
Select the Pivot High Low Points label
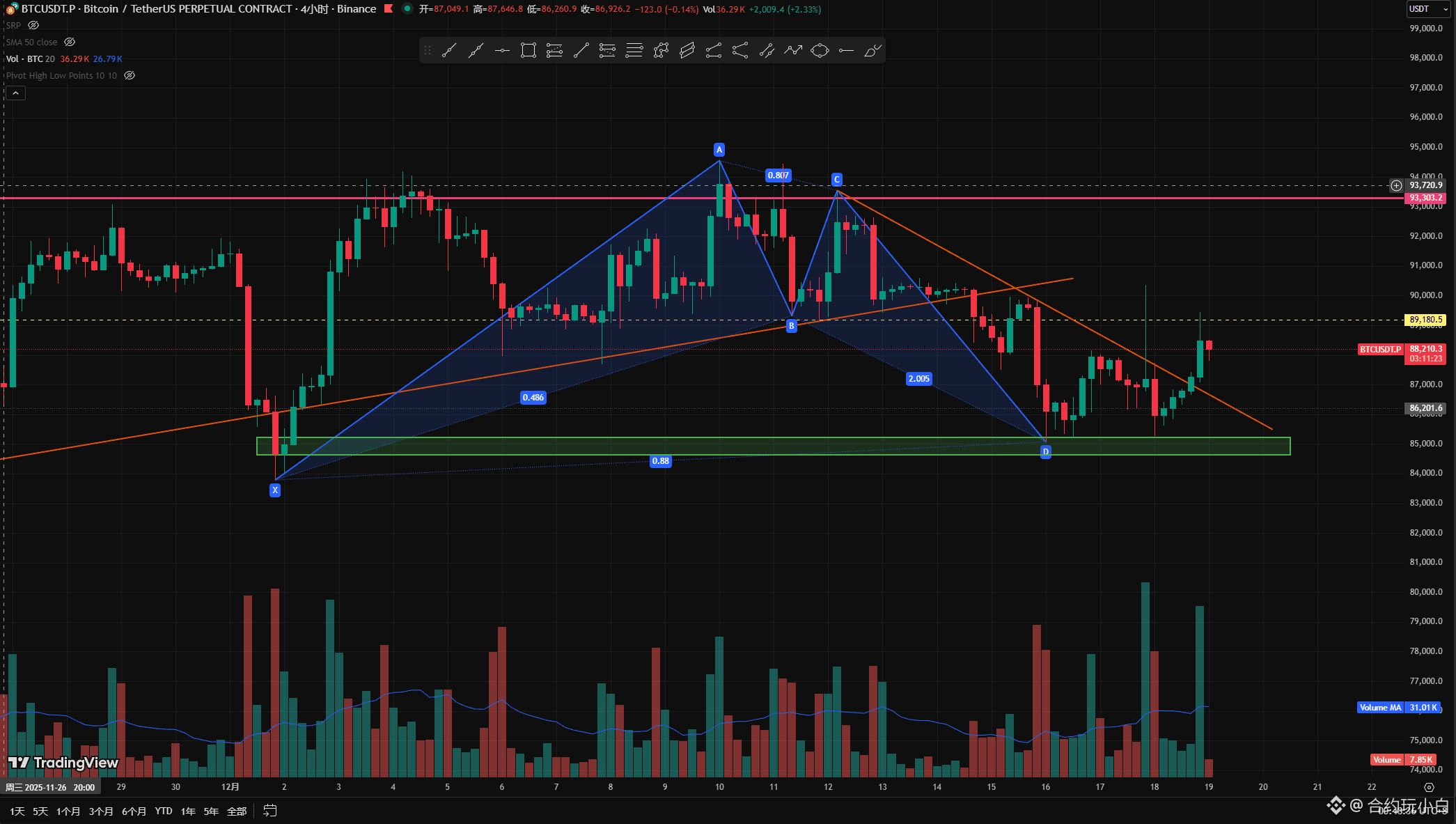tap(62, 75)
